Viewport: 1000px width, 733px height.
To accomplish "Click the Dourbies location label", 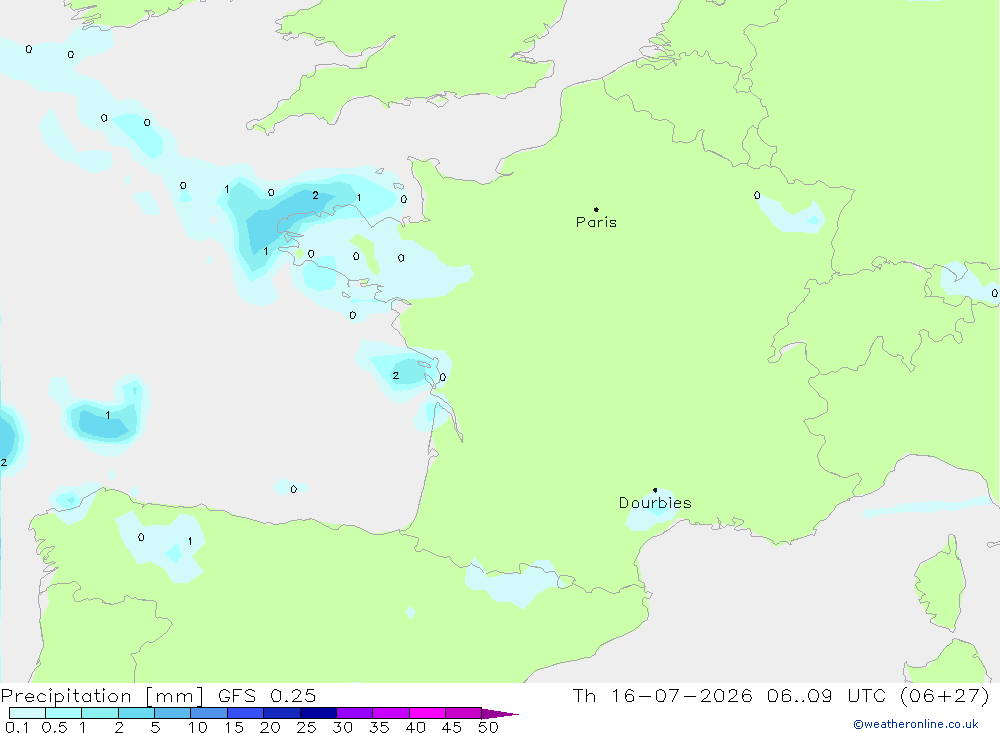I will (655, 503).
